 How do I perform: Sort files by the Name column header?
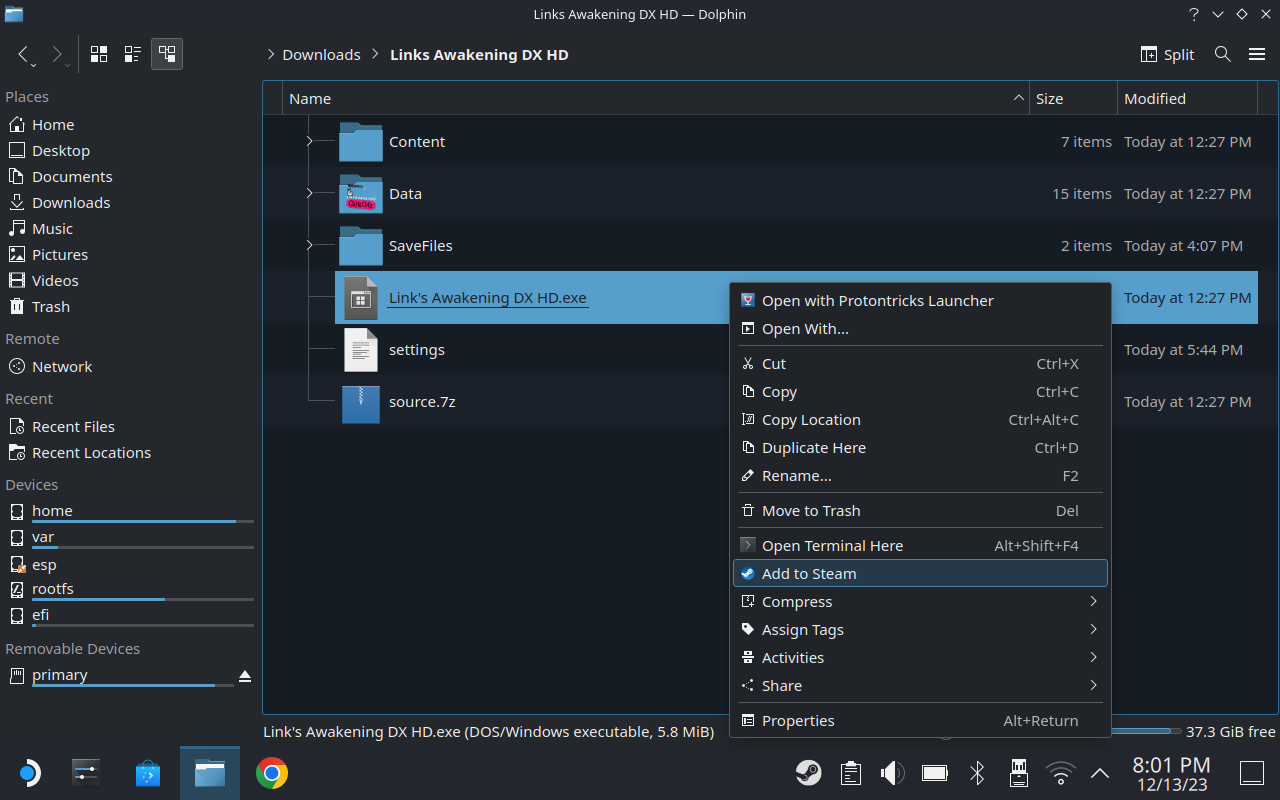pyautogui.click(x=658, y=98)
